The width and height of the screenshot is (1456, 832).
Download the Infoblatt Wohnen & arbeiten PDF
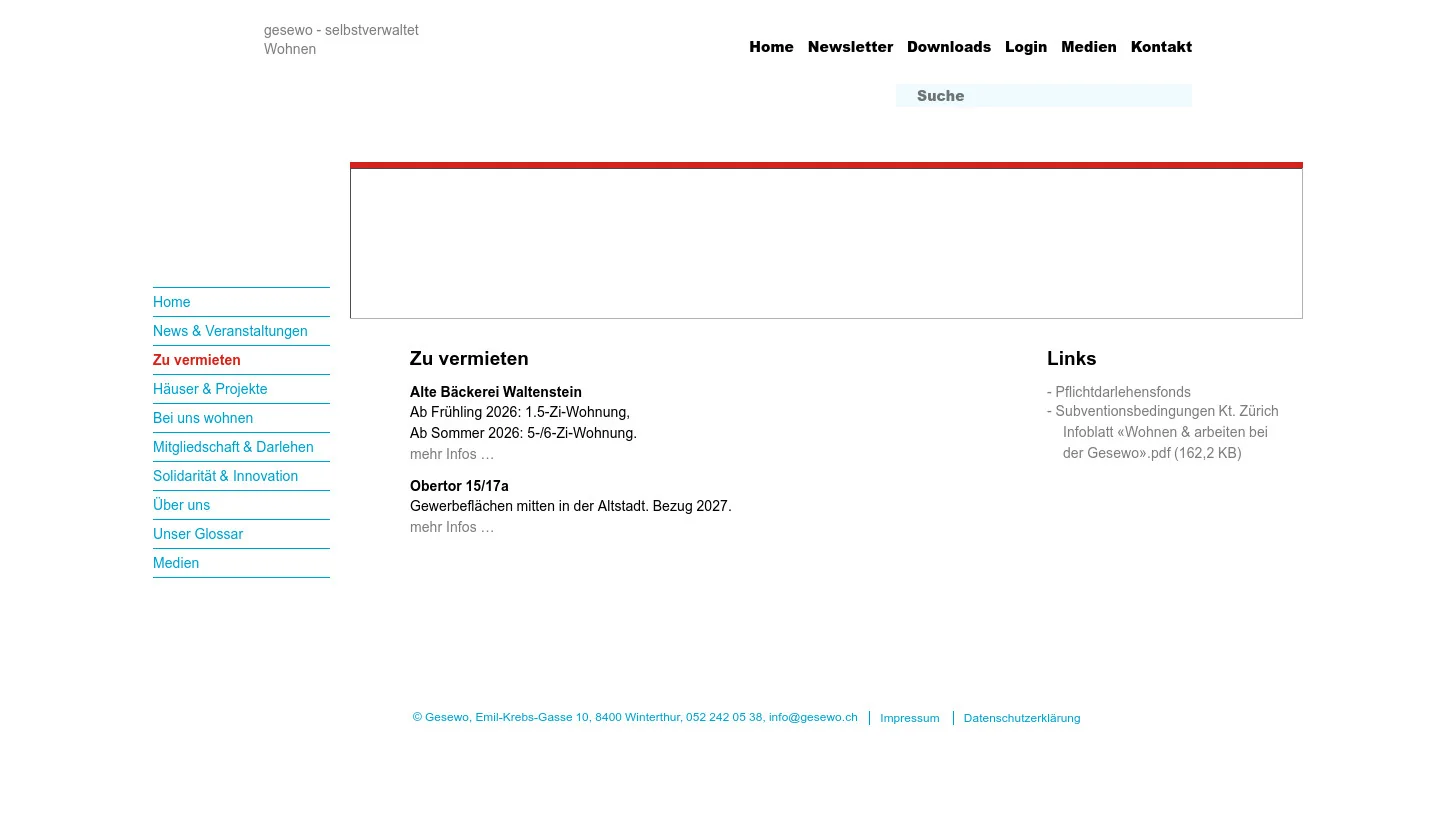coord(1164,442)
